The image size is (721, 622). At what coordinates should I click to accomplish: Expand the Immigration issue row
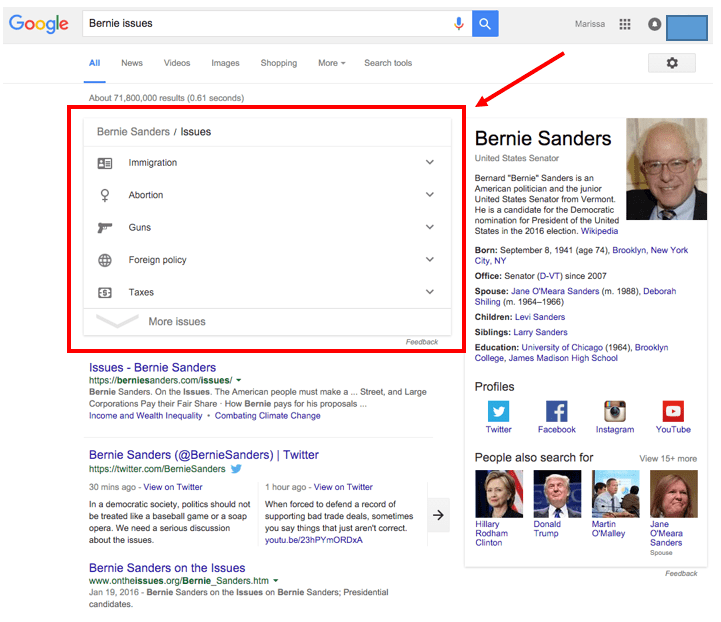[267, 163]
